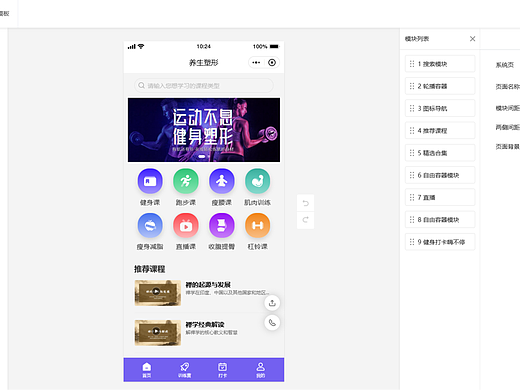Open the 训练营 rocket tab in bottom bar
This screenshot has width=520, height=390.
click(184, 370)
